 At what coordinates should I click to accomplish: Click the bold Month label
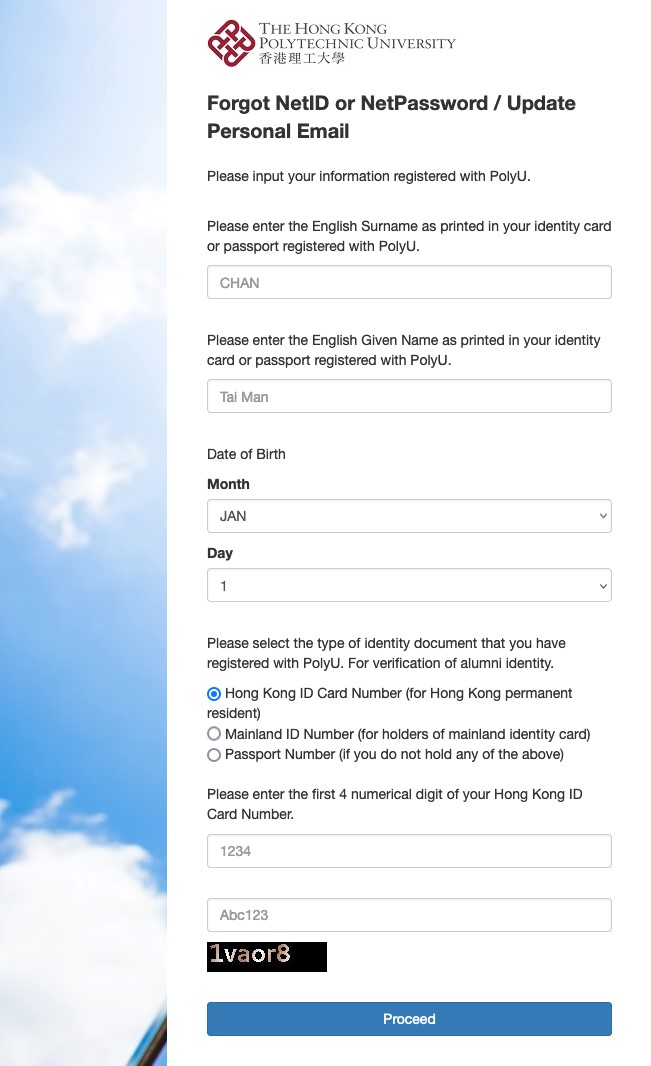point(228,484)
